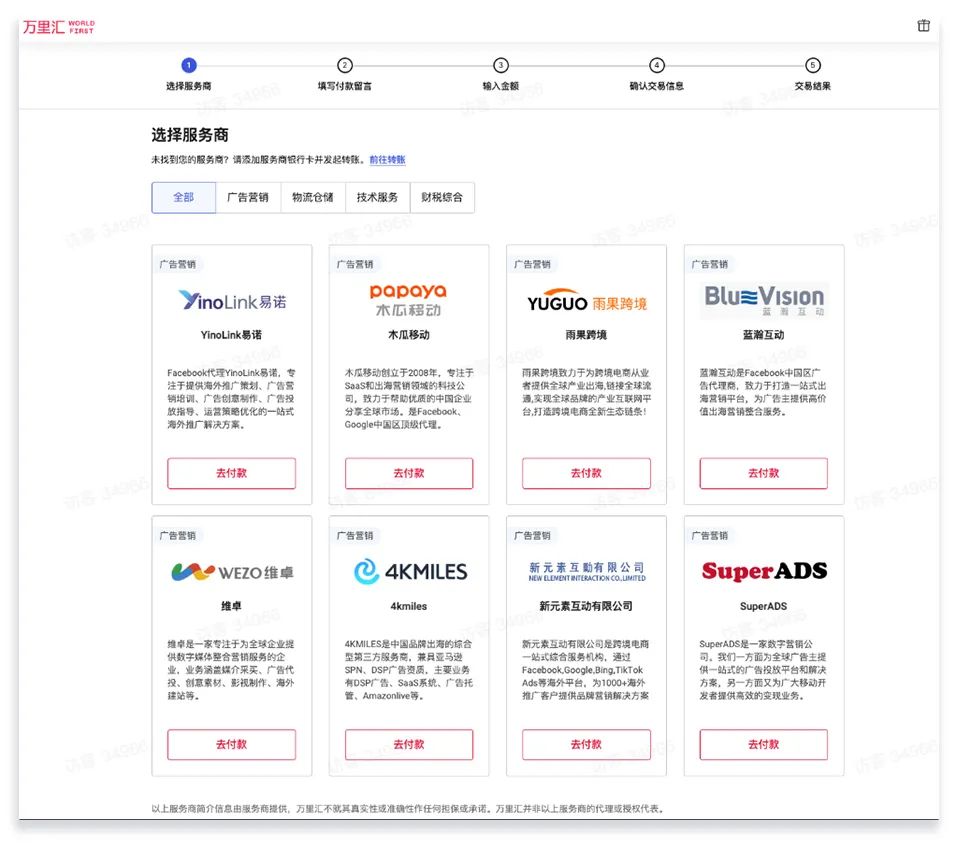Click 去付款 under 4kmiles card

(408, 744)
